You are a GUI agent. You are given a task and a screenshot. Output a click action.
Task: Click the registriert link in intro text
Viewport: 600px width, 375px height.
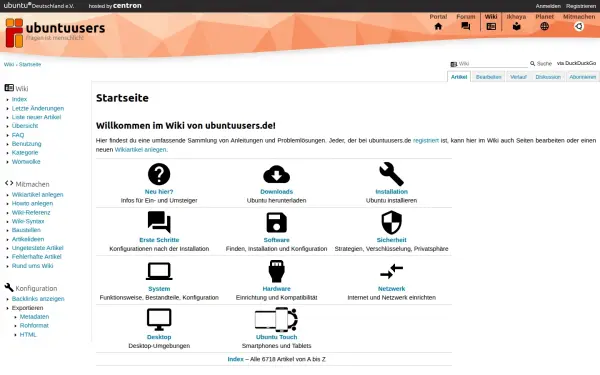[x=426, y=140]
